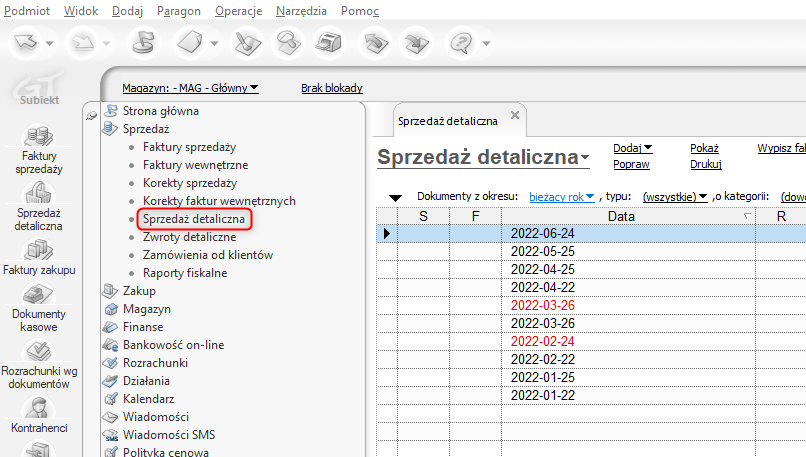Click the Zakup module tree icon
Viewport: 806px width, 457px height.
(x=111, y=291)
